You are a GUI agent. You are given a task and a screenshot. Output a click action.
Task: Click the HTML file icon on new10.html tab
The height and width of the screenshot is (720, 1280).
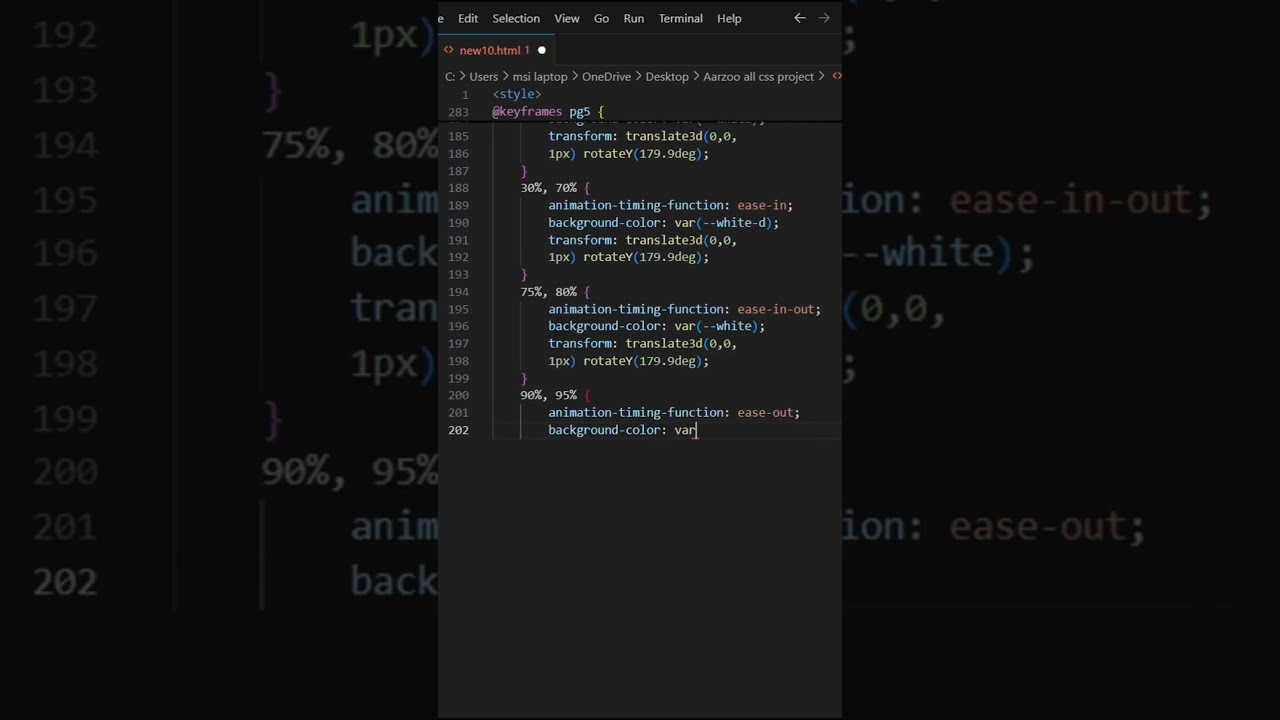point(449,50)
